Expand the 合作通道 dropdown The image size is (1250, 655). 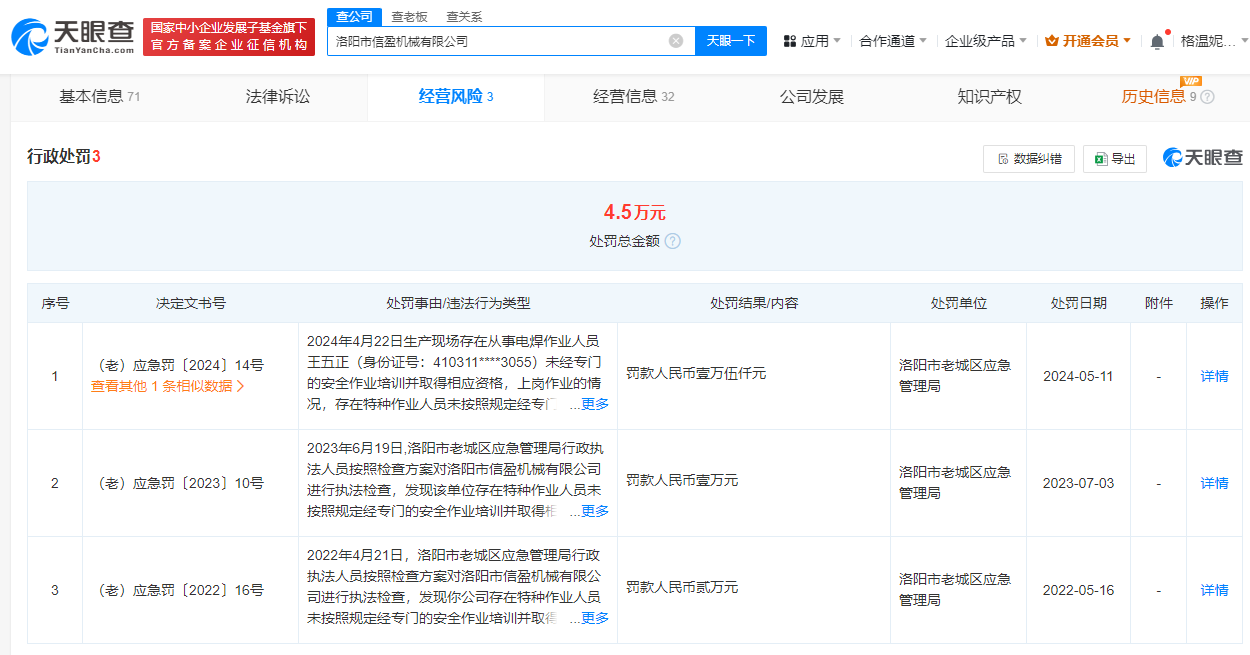pyautogui.click(x=892, y=41)
